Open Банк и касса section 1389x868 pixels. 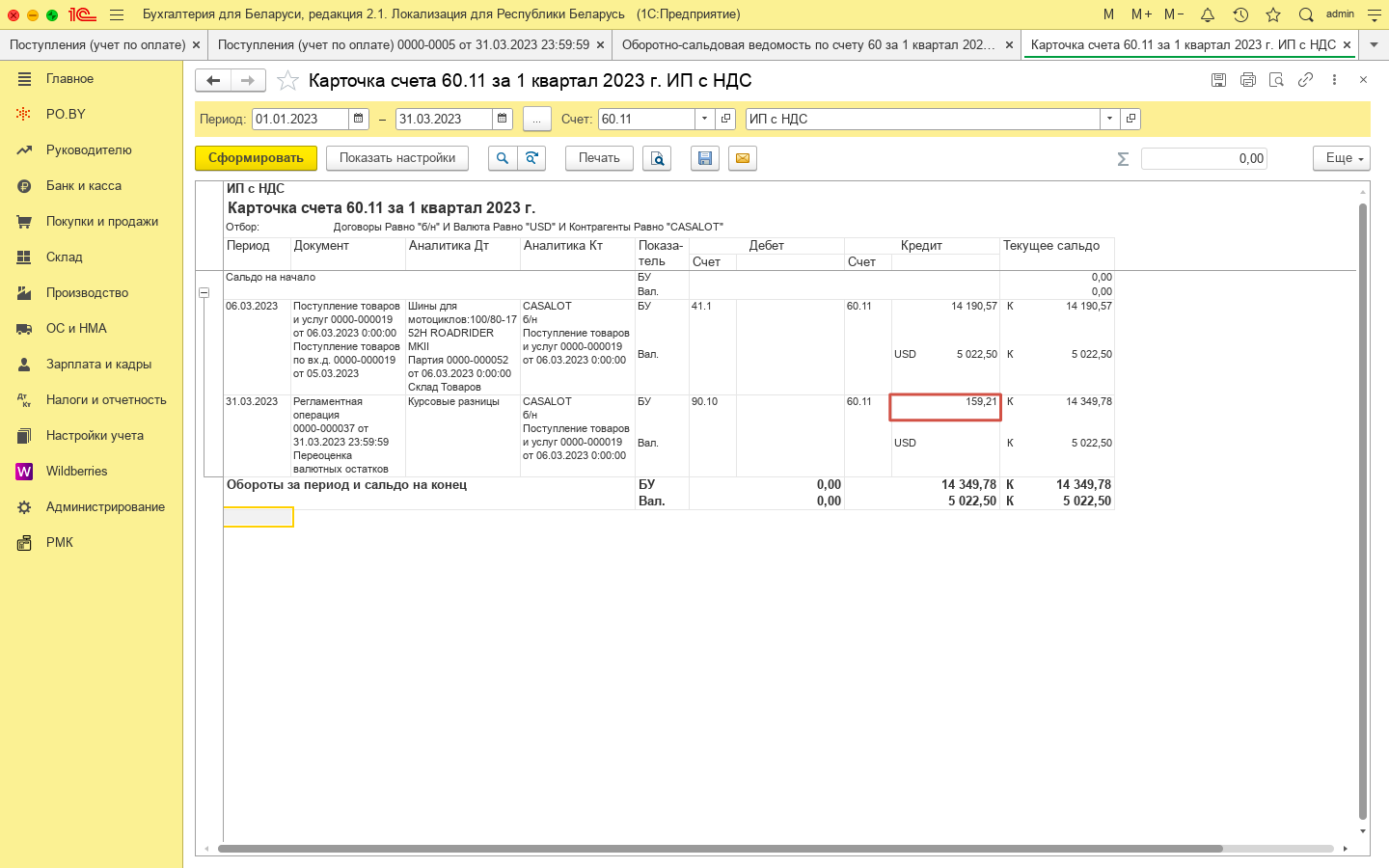click(84, 185)
